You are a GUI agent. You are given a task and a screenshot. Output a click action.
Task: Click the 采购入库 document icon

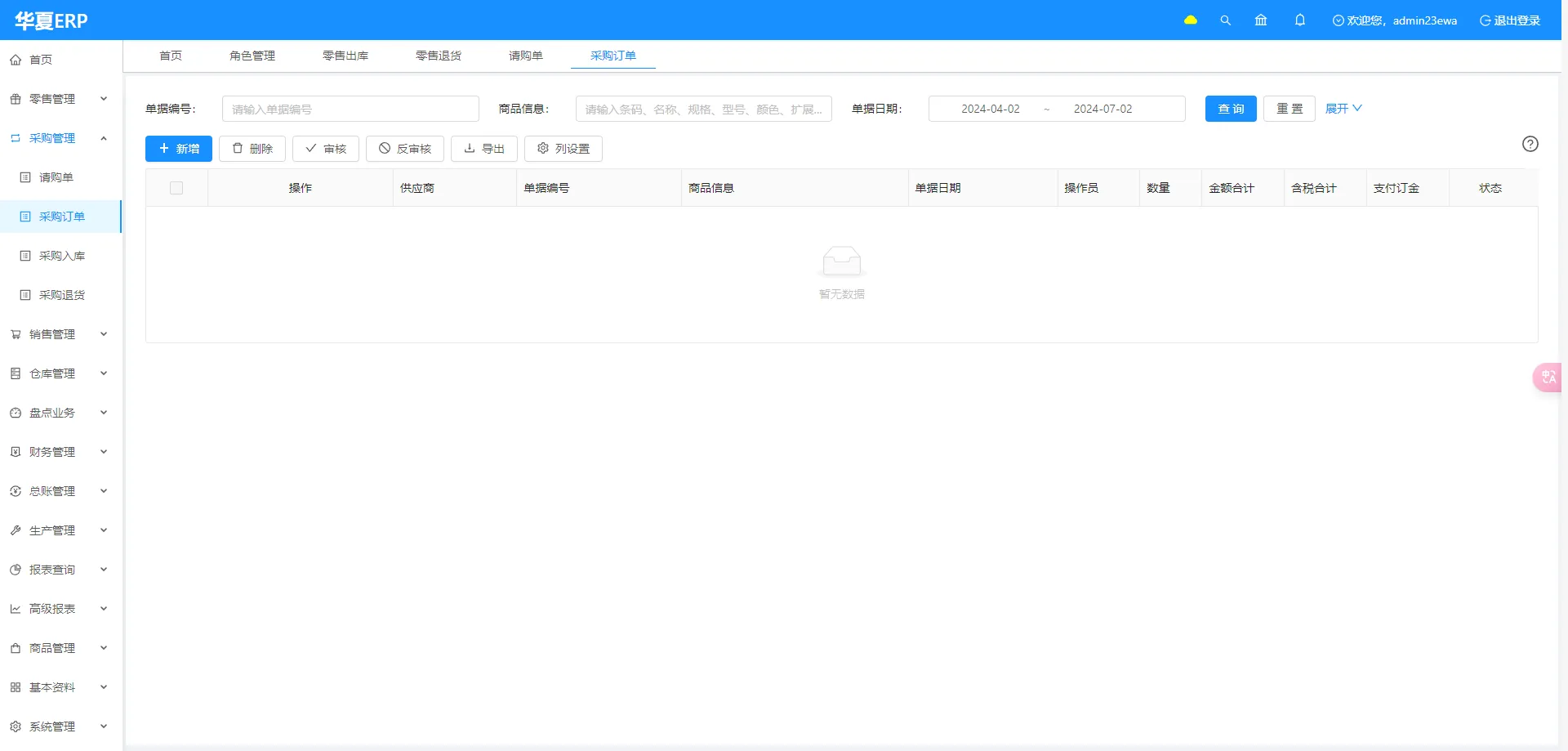pyautogui.click(x=25, y=256)
